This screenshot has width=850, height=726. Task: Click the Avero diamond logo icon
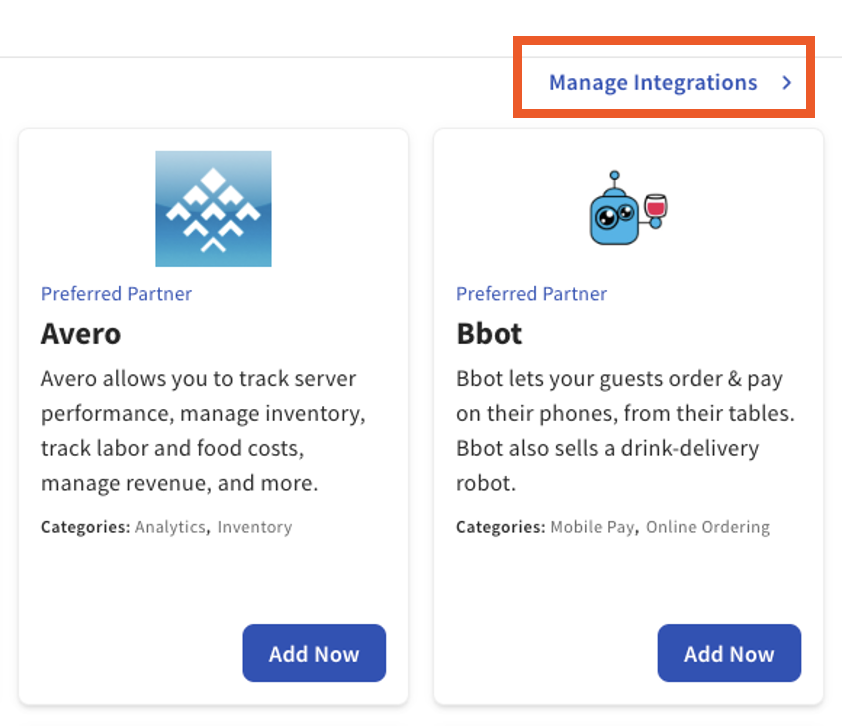(x=213, y=208)
